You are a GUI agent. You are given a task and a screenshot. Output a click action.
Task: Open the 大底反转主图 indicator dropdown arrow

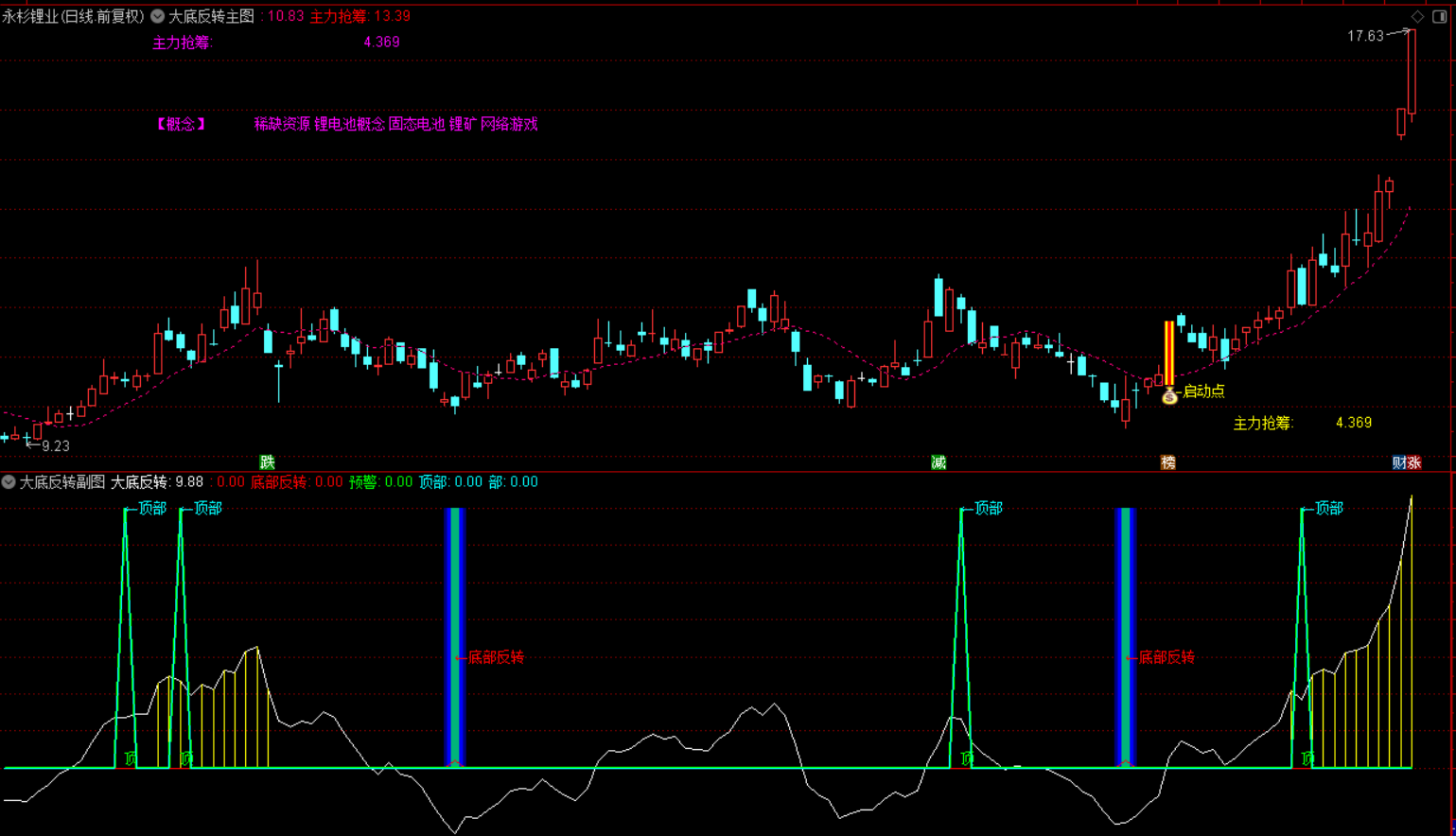point(157,16)
